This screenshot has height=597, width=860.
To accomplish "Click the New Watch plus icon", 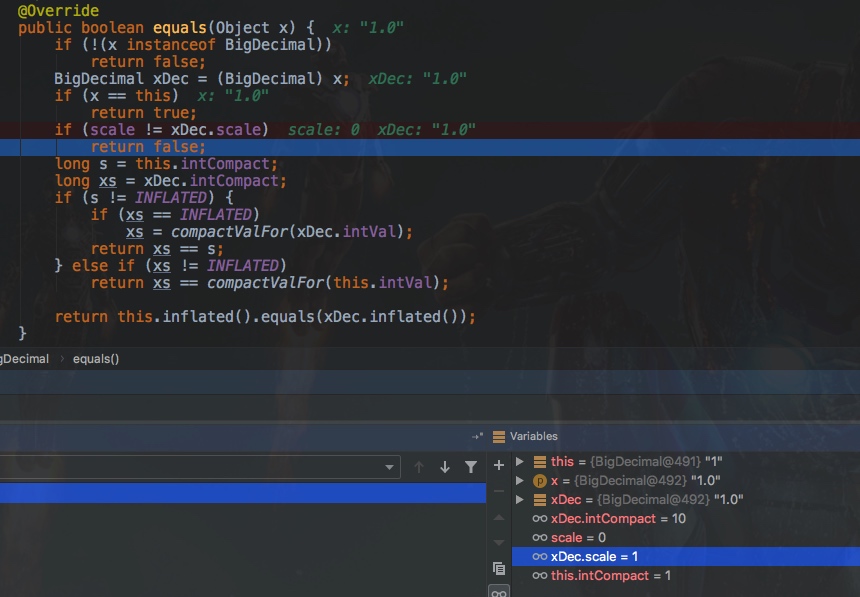I will (499, 466).
